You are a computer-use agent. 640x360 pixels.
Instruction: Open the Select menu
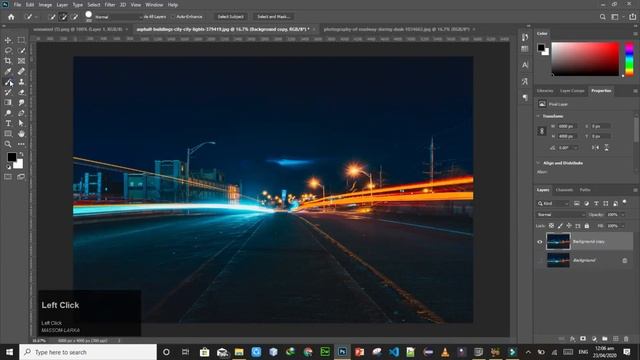[x=93, y=5]
